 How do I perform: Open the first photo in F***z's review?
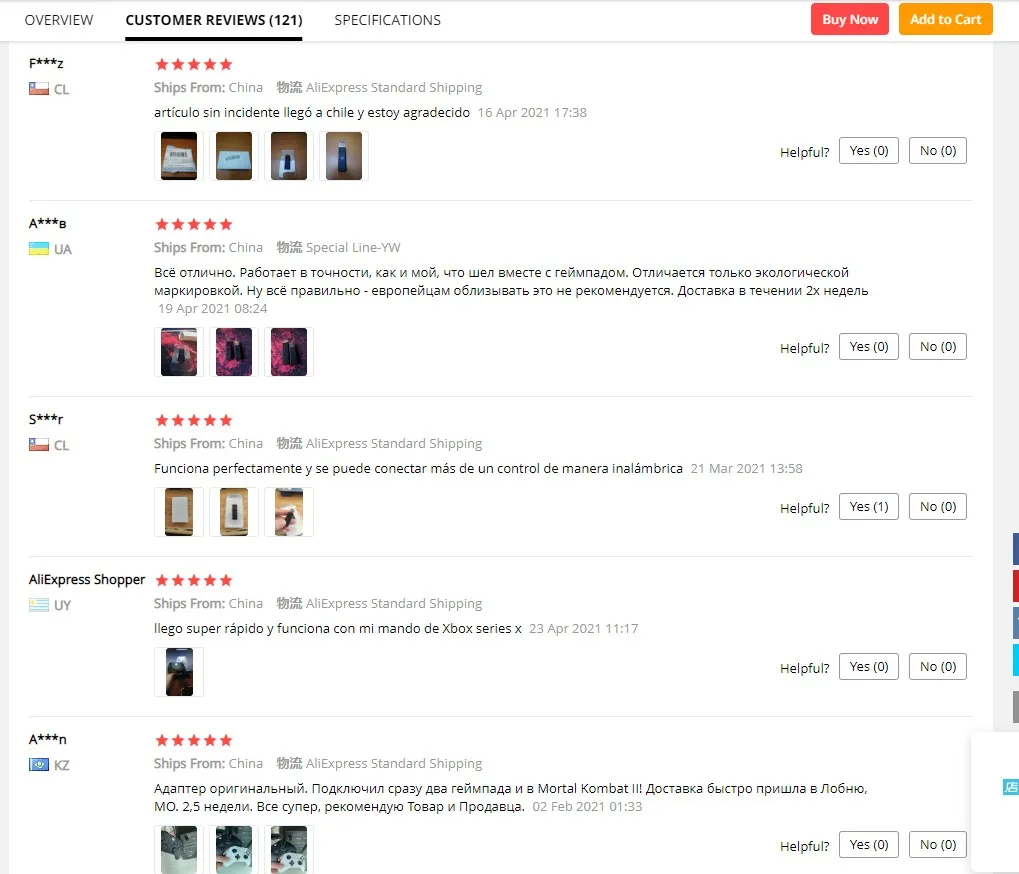point(179,156)
